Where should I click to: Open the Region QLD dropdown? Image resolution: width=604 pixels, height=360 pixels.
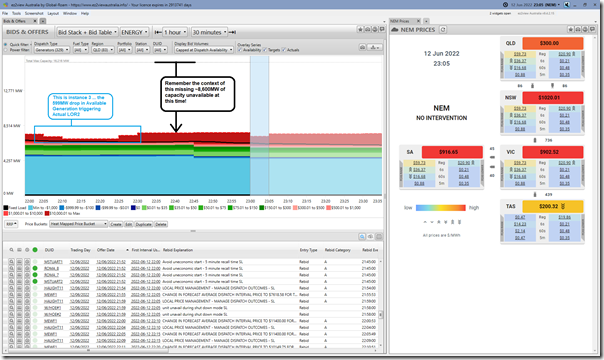coord(103,50)
